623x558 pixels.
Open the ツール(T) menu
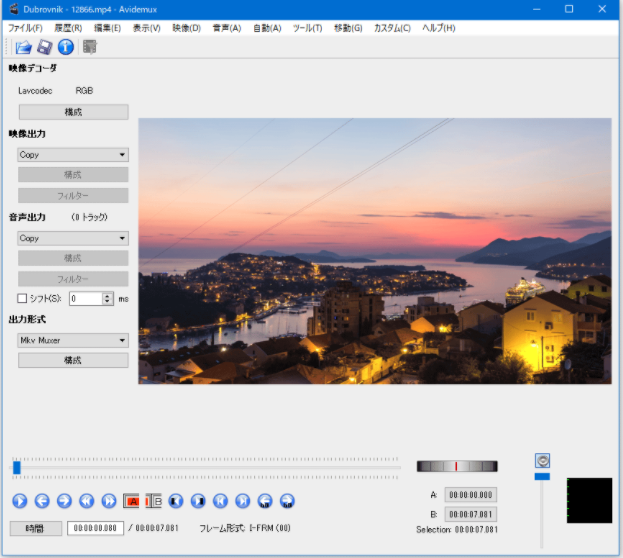(x=308, y=28)
